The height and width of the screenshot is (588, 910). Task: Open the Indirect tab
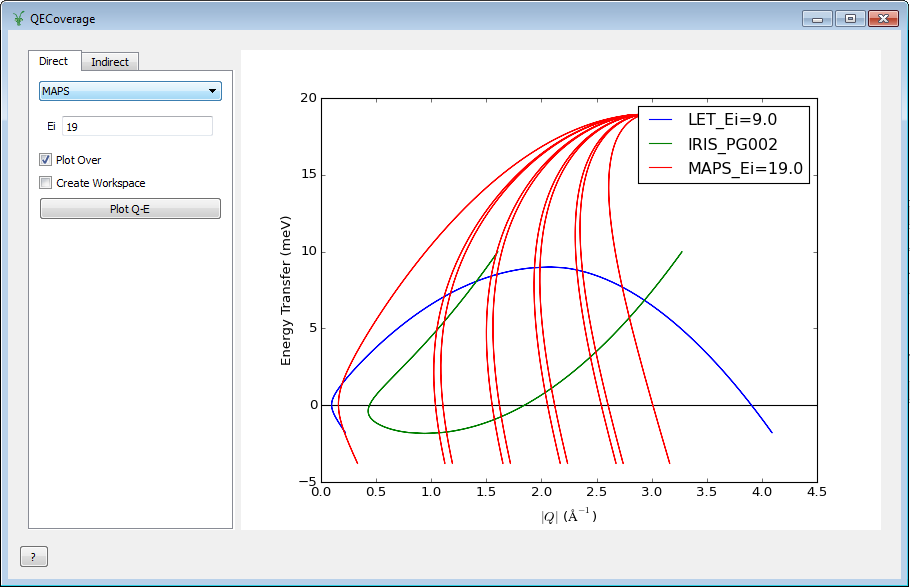[110, 62]
